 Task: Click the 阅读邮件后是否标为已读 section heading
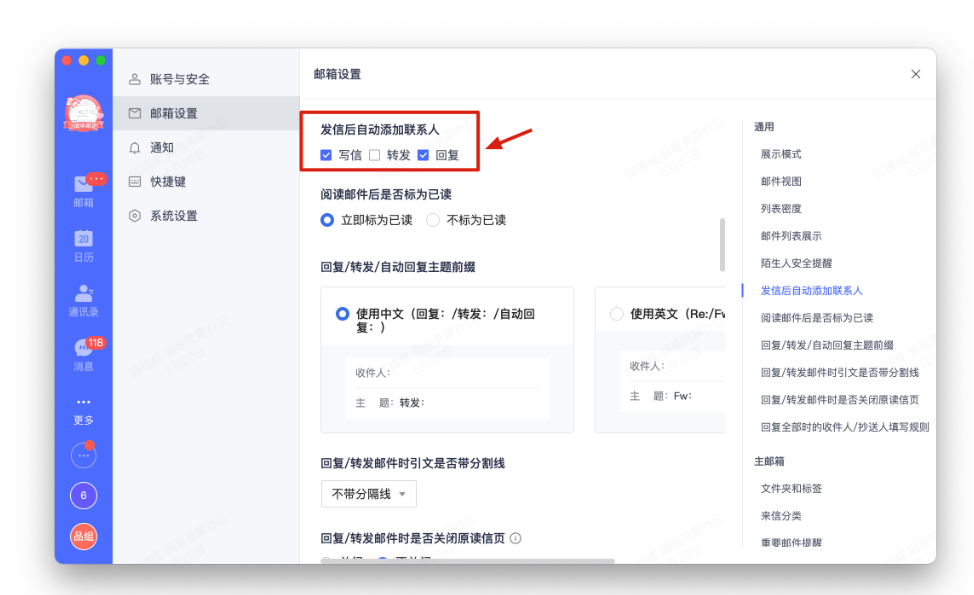(x=386, y=194)
